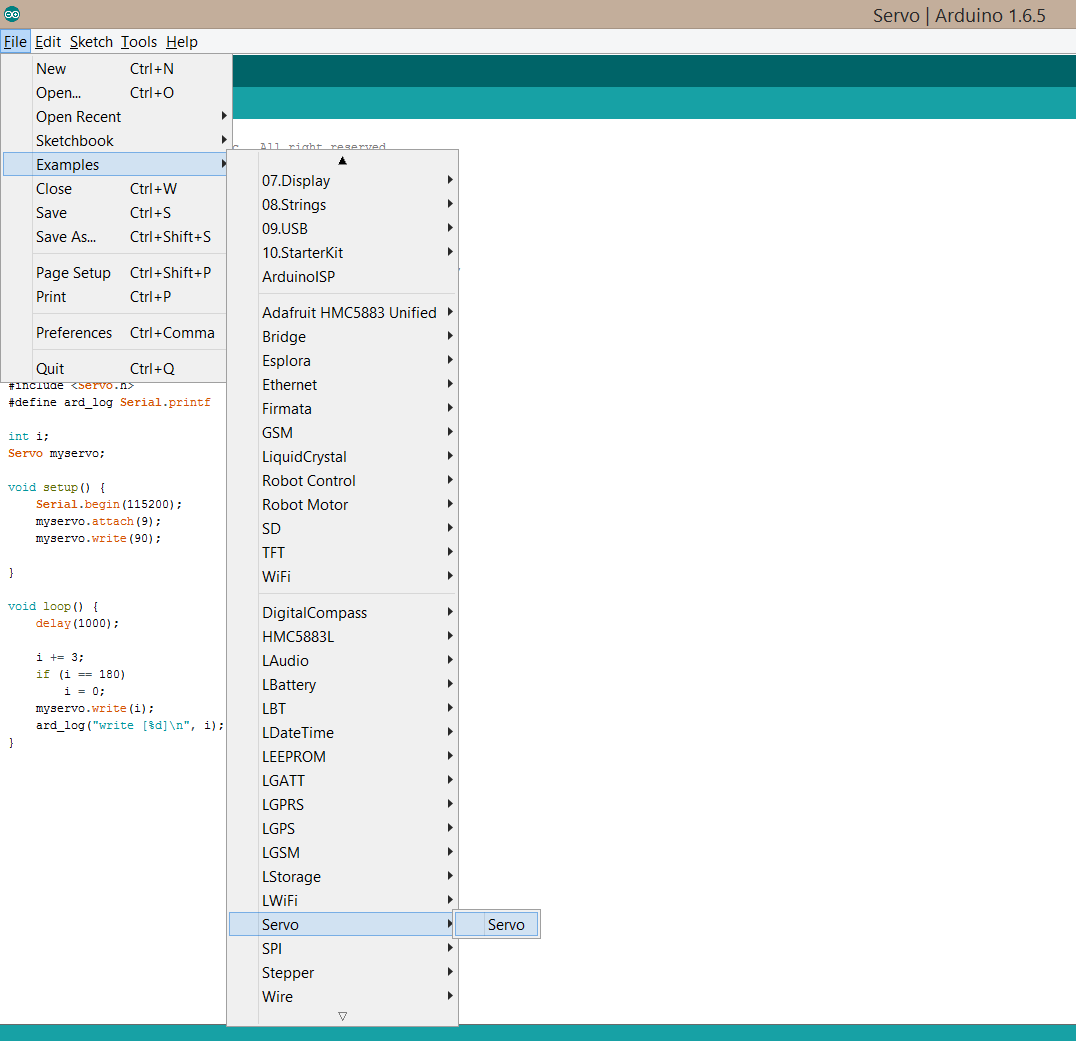Click the ard_log write code line

coord(130,725)
